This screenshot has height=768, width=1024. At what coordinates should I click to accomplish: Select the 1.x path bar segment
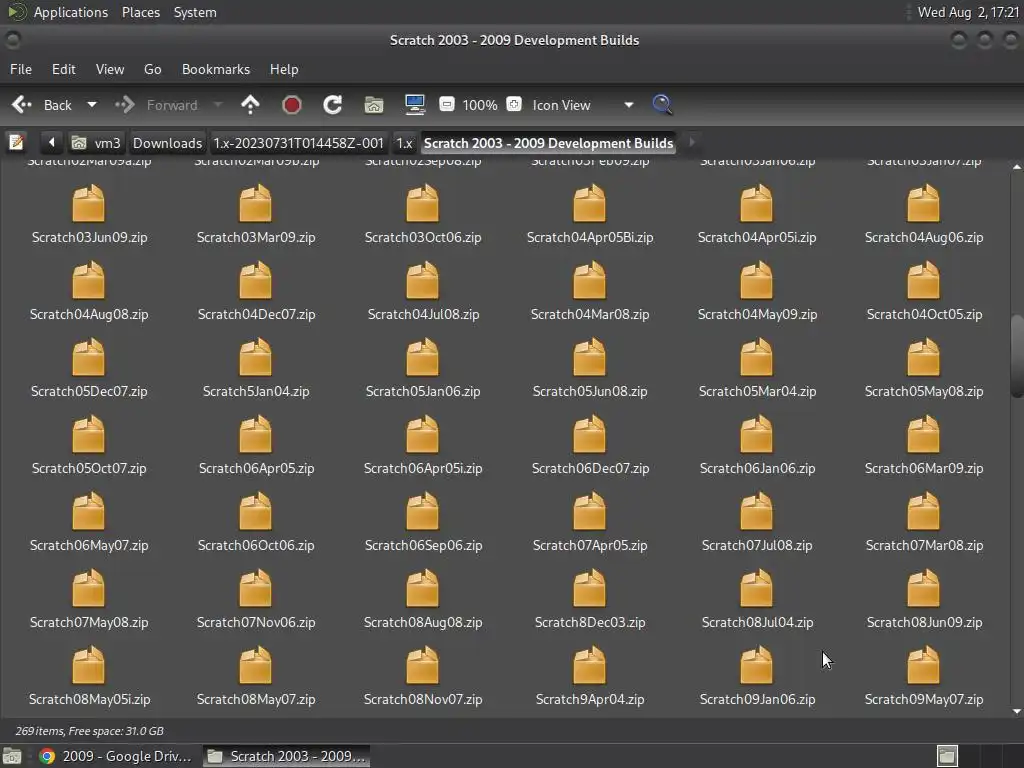(404, 142)
